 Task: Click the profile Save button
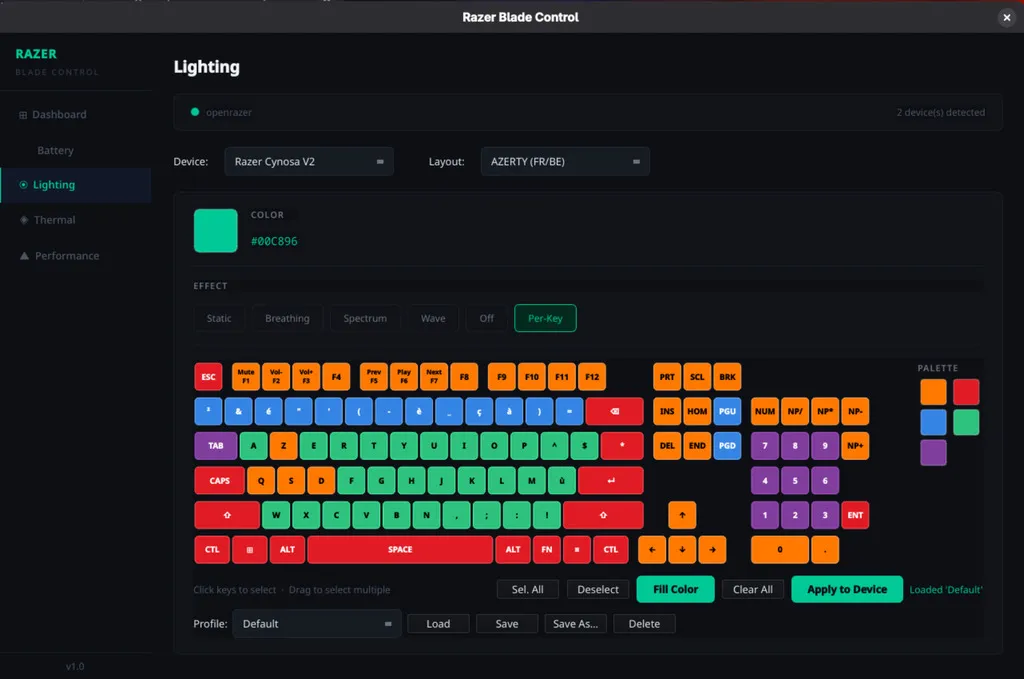coord(507,624)
